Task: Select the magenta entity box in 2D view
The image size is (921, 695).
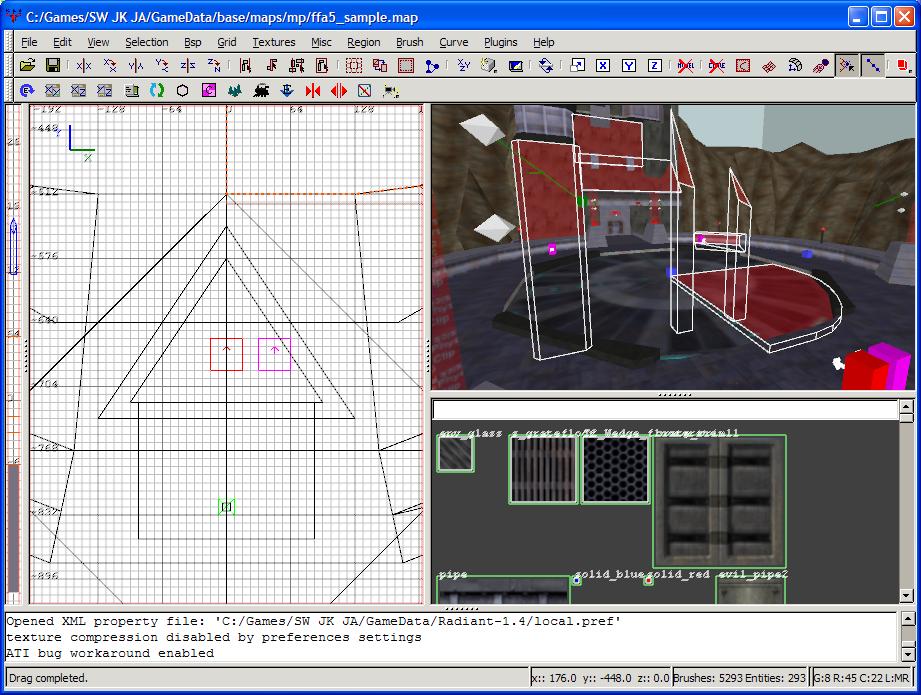Action: 274,354
